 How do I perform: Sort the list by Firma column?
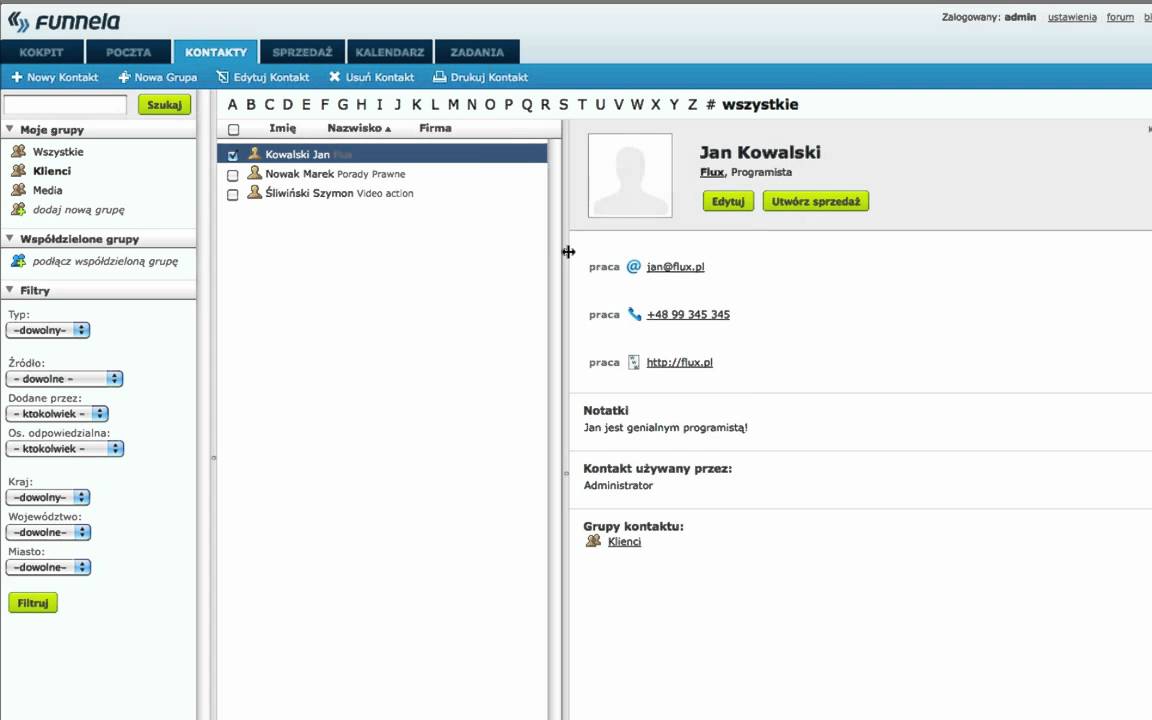pos(435,128)
